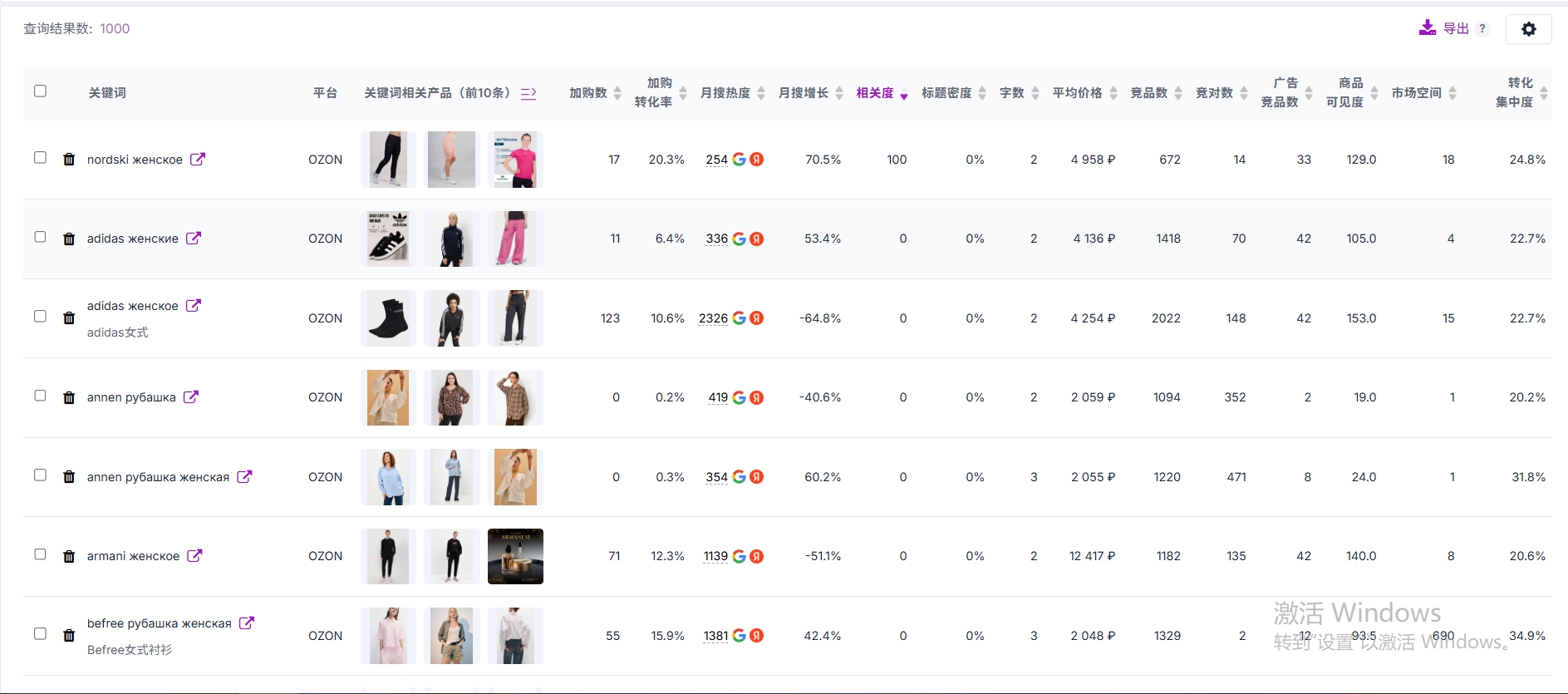Viewport: 1568px width, 694px height.
Task: Delete the befree рубашка женская row
Action: pyautogui.click(x=69, y=636)
